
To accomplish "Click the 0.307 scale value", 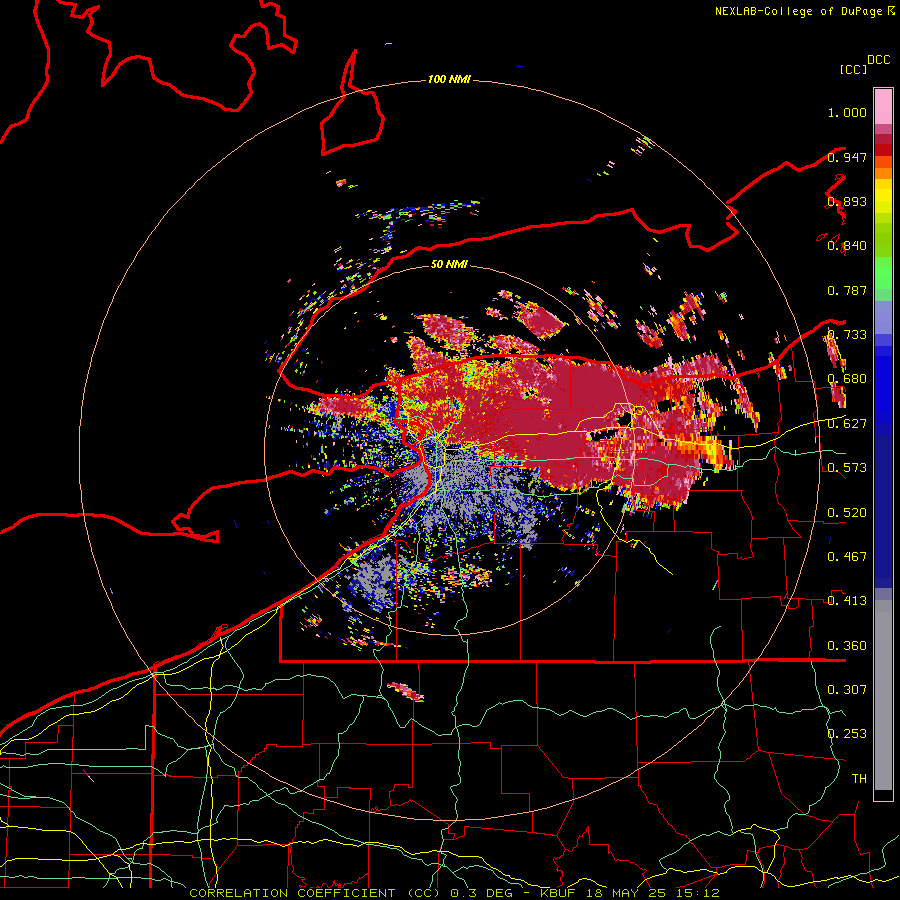I will pyautogui.click(x=847, y=690).
